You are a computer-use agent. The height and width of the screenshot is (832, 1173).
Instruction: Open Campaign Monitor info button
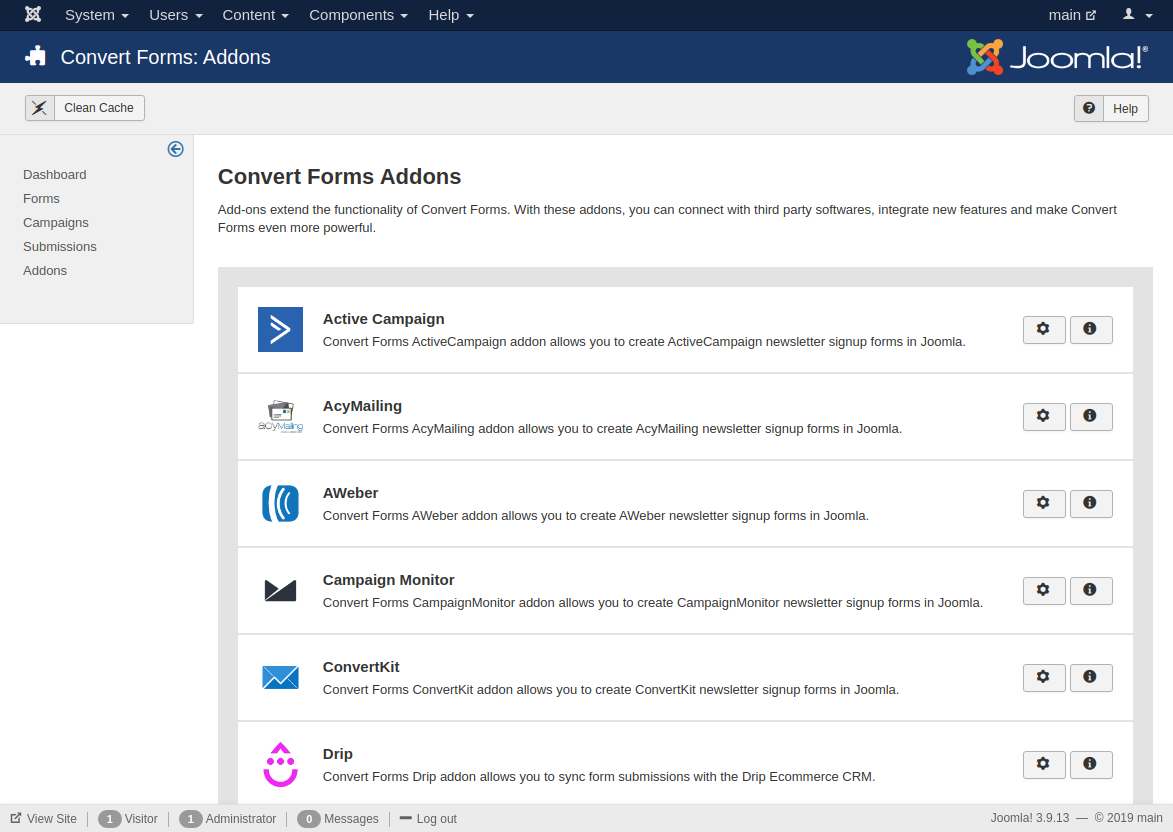1091,590
